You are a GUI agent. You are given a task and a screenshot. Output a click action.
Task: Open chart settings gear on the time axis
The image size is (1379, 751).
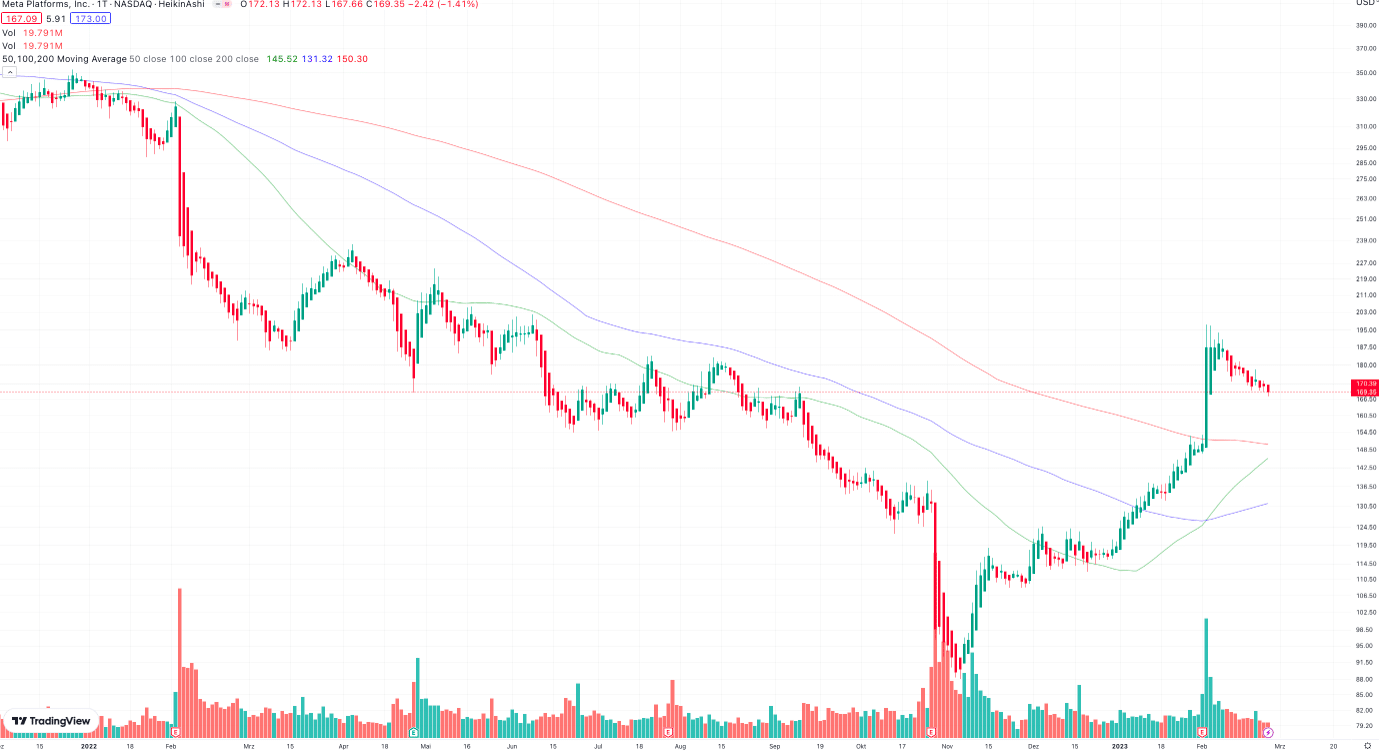point(1367,745)
